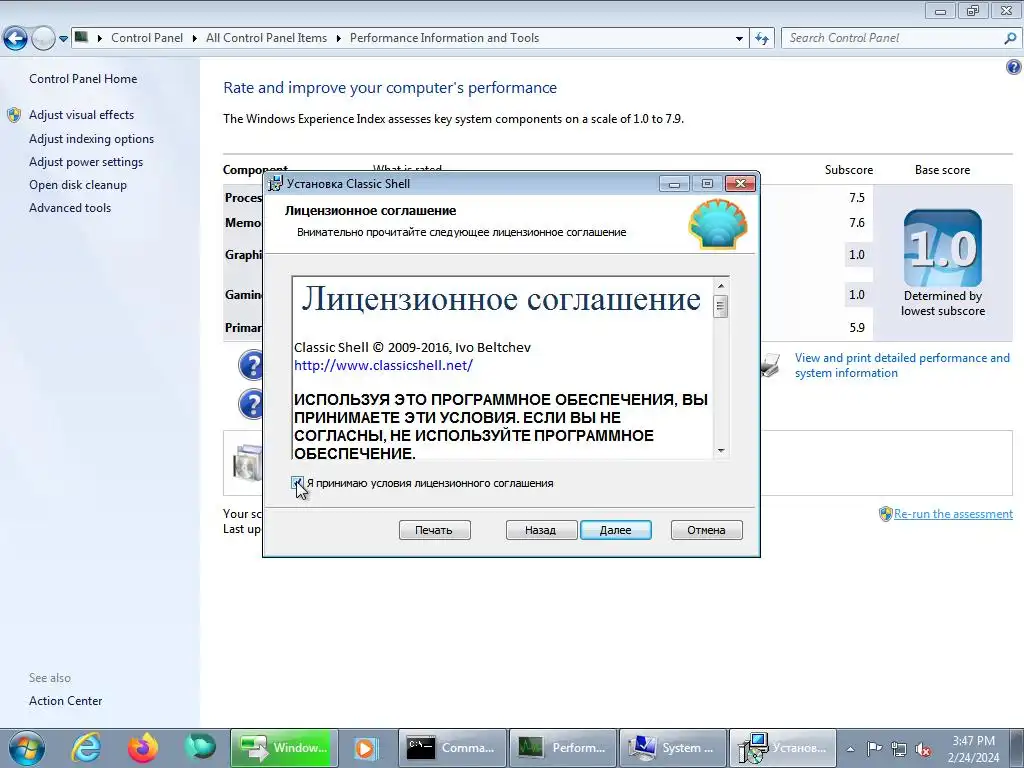The image size is (1024, 768).
Task: Click the 5.9 subscore value
Action: [857, 328]
